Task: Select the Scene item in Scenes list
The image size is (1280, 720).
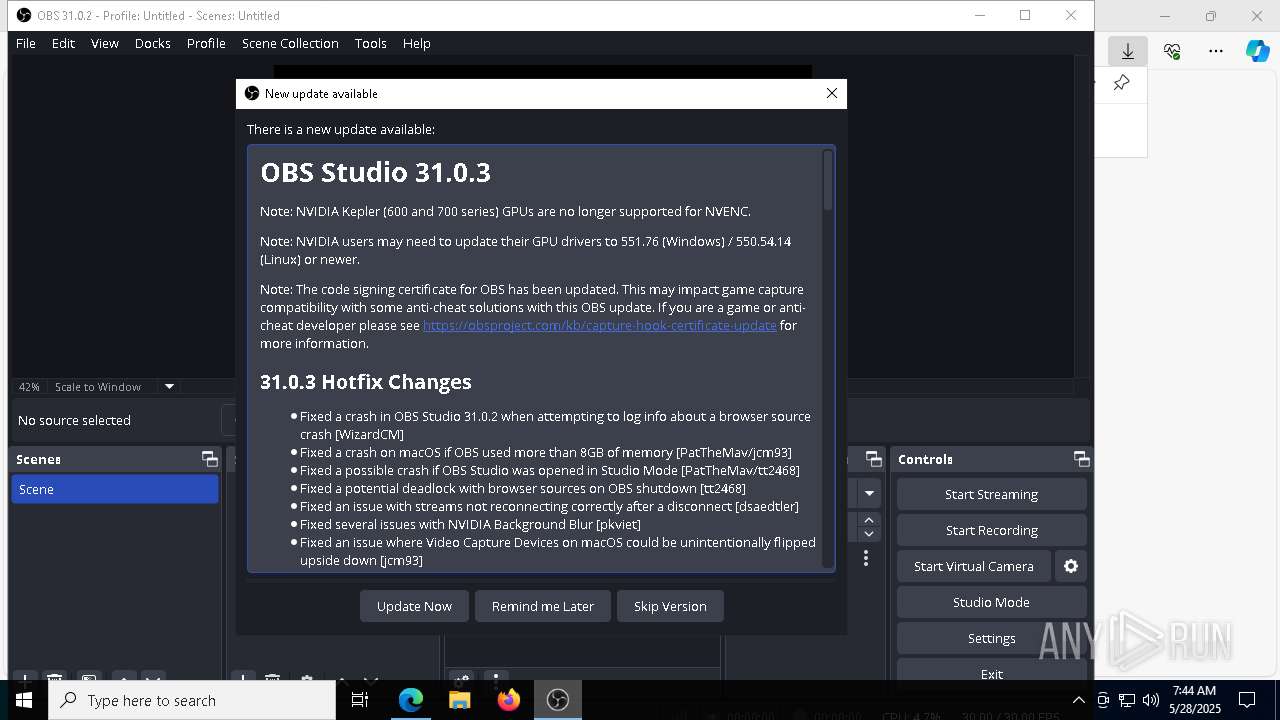Action: click(115, 489)
